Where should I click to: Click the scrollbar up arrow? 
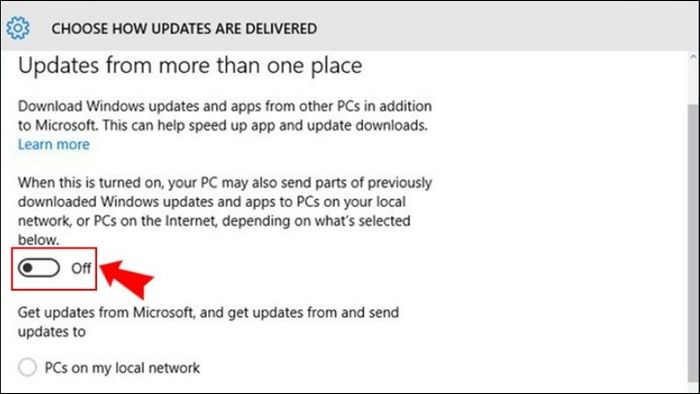point(693,57)
